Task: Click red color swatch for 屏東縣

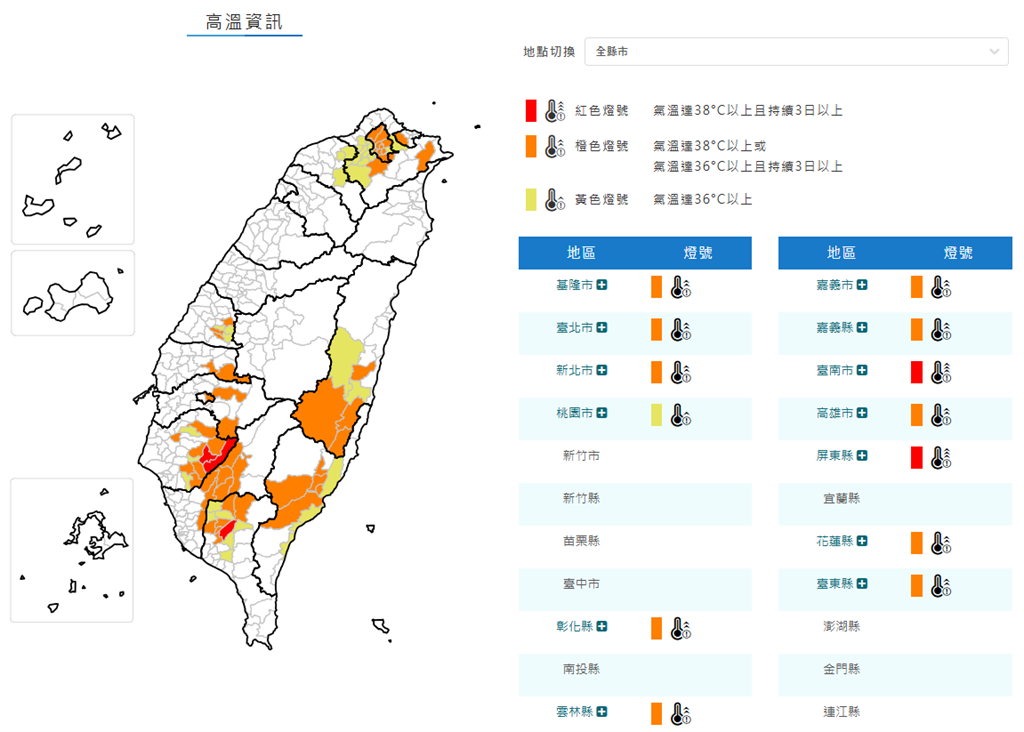Action: [917, 458]
